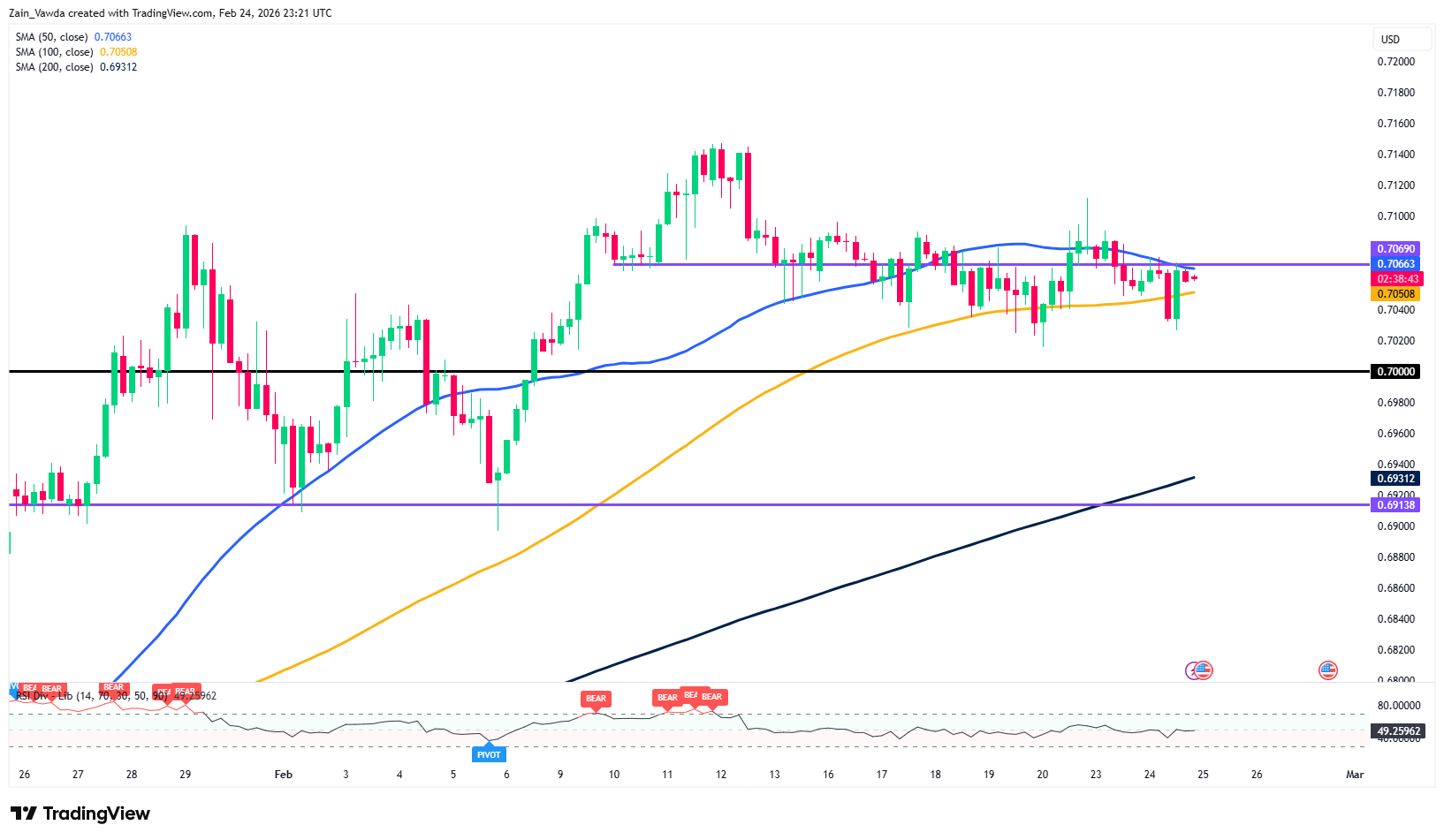Click the purple event icon overlapping the US flag

coord(1191,671)
